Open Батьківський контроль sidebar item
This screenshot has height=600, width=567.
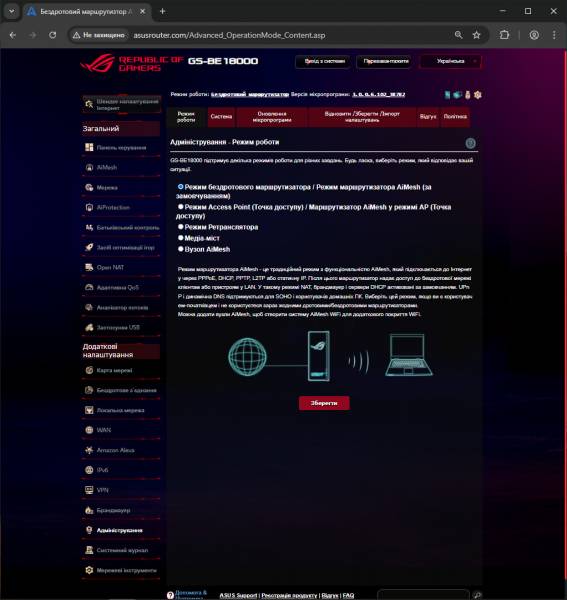(121, 227)
